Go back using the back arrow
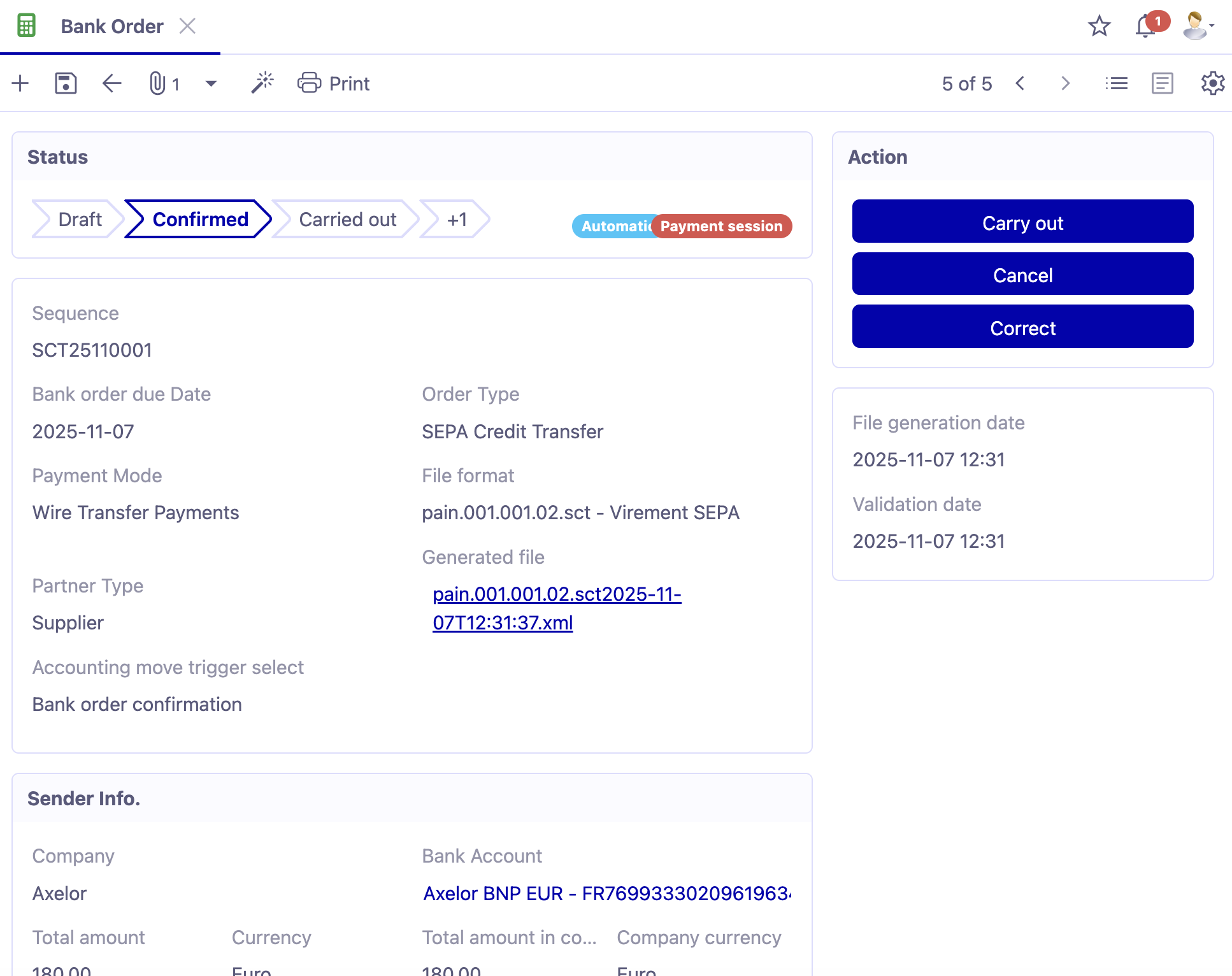The image size is (1232, 976). coord(111,83)
